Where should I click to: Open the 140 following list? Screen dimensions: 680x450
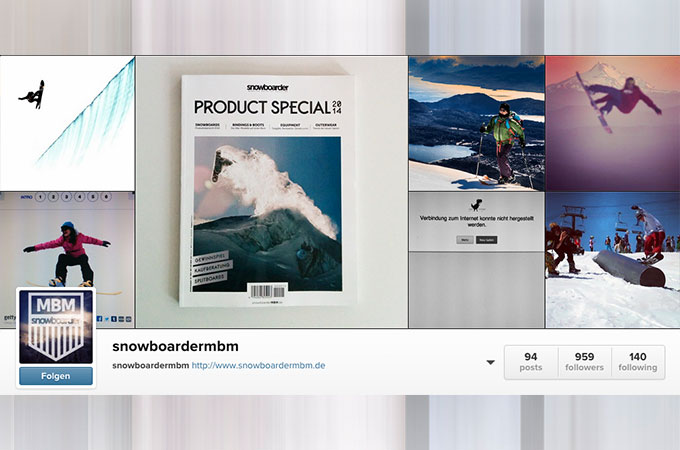point(638,362)
